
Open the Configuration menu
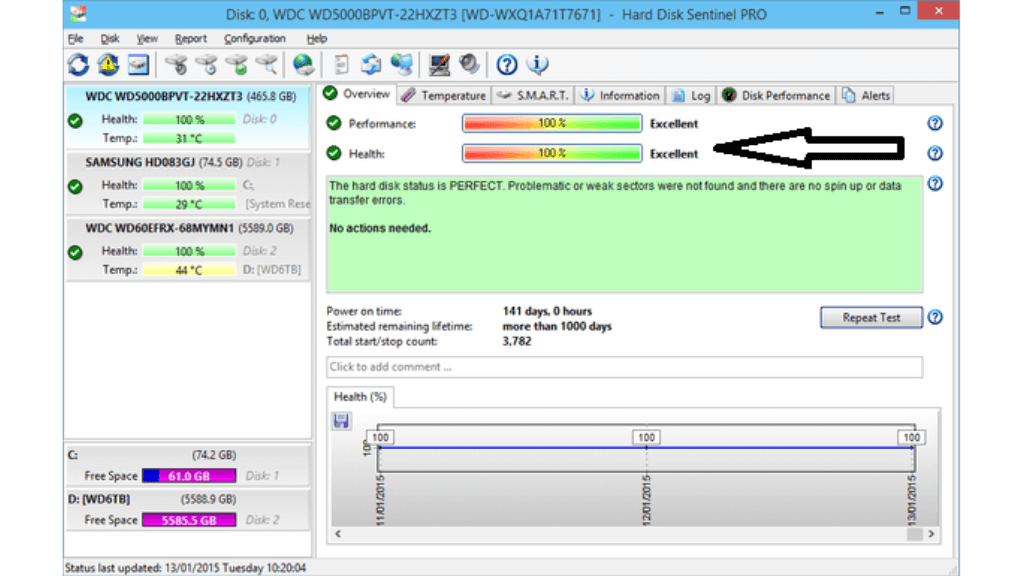pyautogui.click(x=255, y=38)
